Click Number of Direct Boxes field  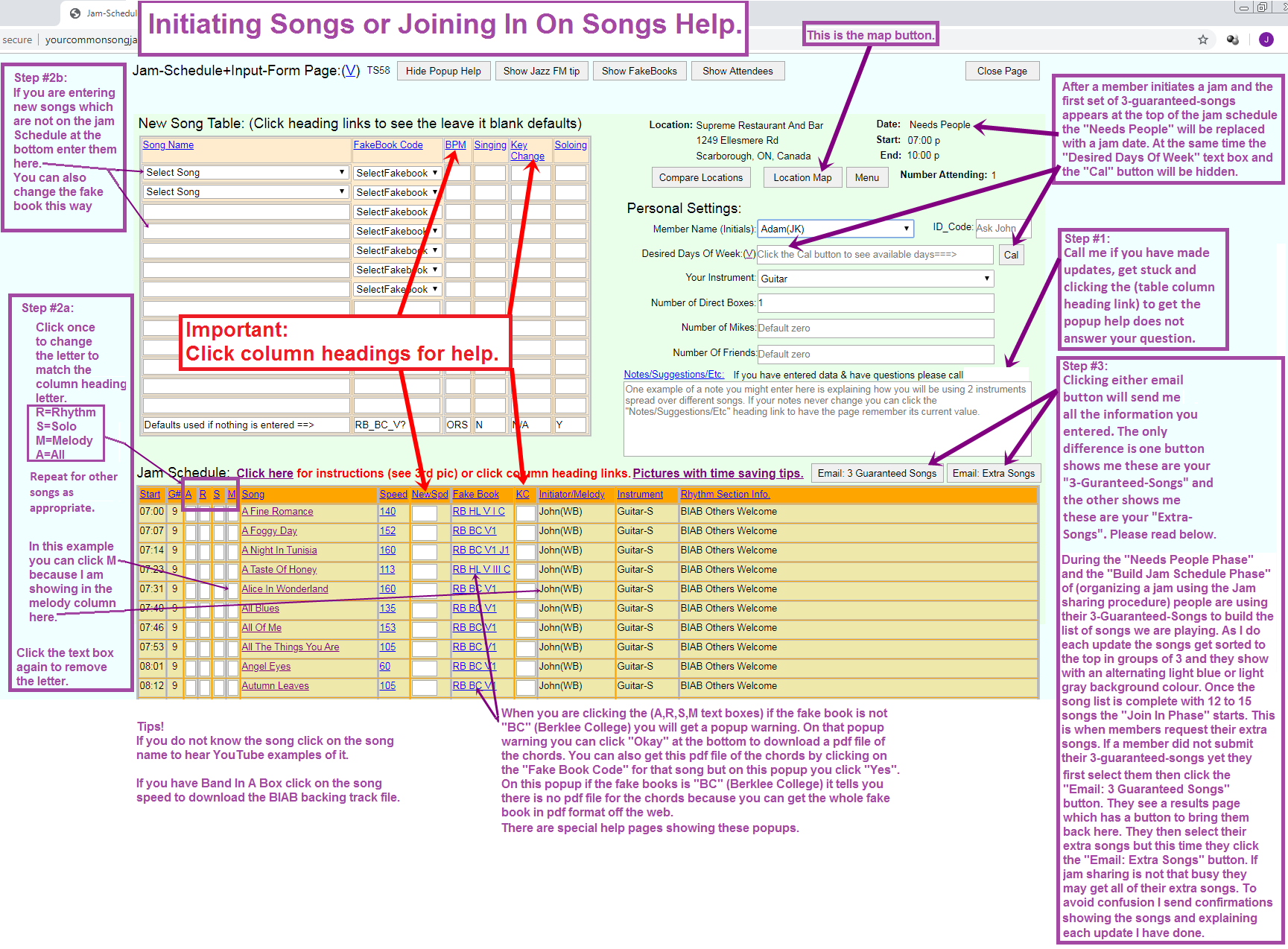point(875,303)
